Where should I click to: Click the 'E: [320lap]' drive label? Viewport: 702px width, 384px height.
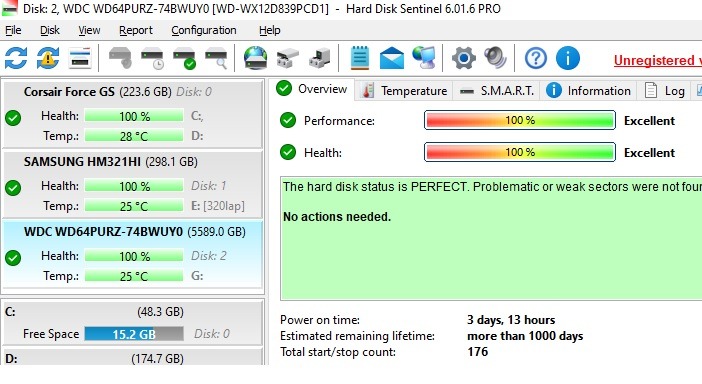coord(218,206)
